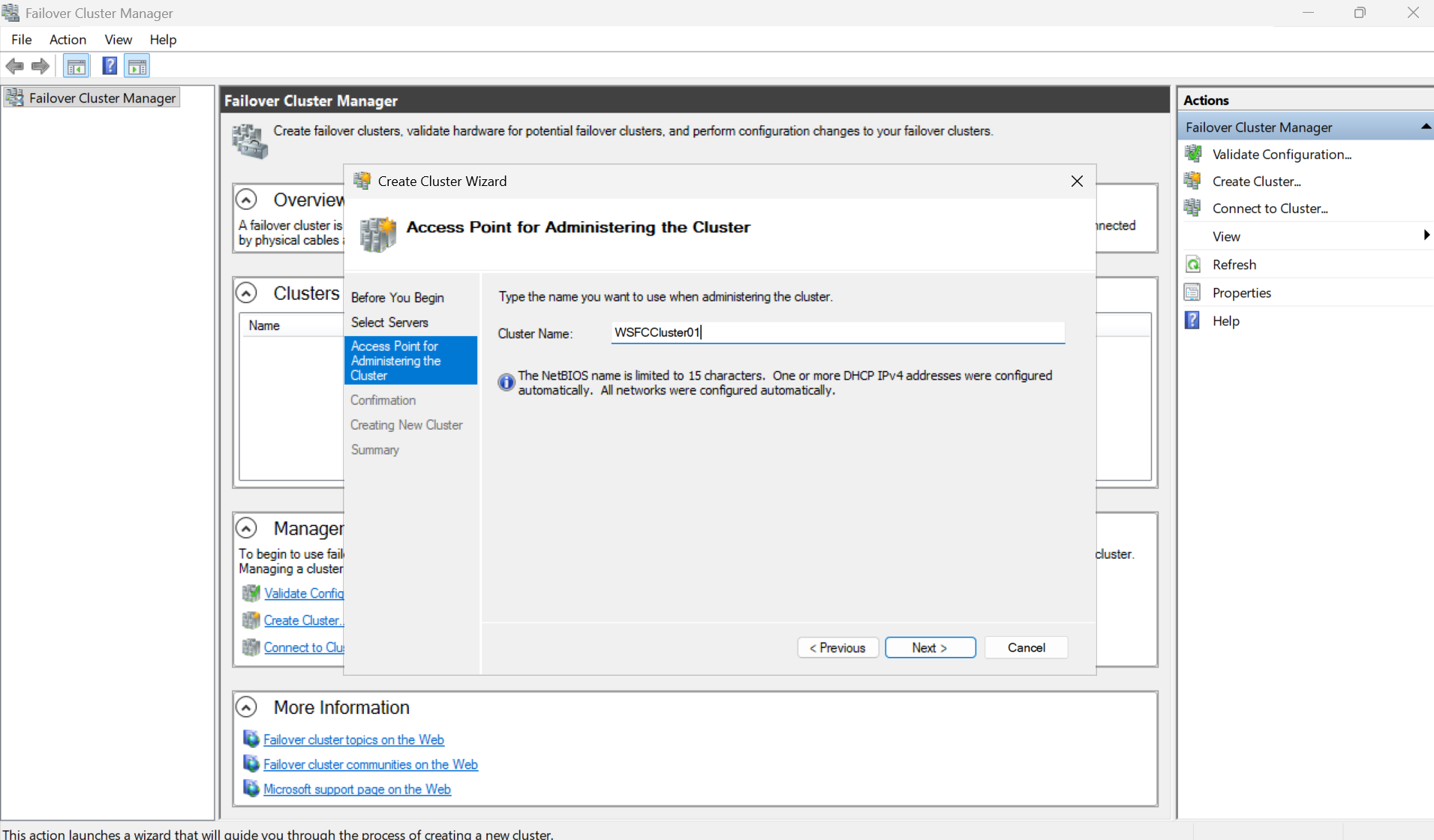Collapse the Failover Cluster Manager actions group
This screenshot has width=1434, height=840.
pyautogui.click(x=1425, y=127)
